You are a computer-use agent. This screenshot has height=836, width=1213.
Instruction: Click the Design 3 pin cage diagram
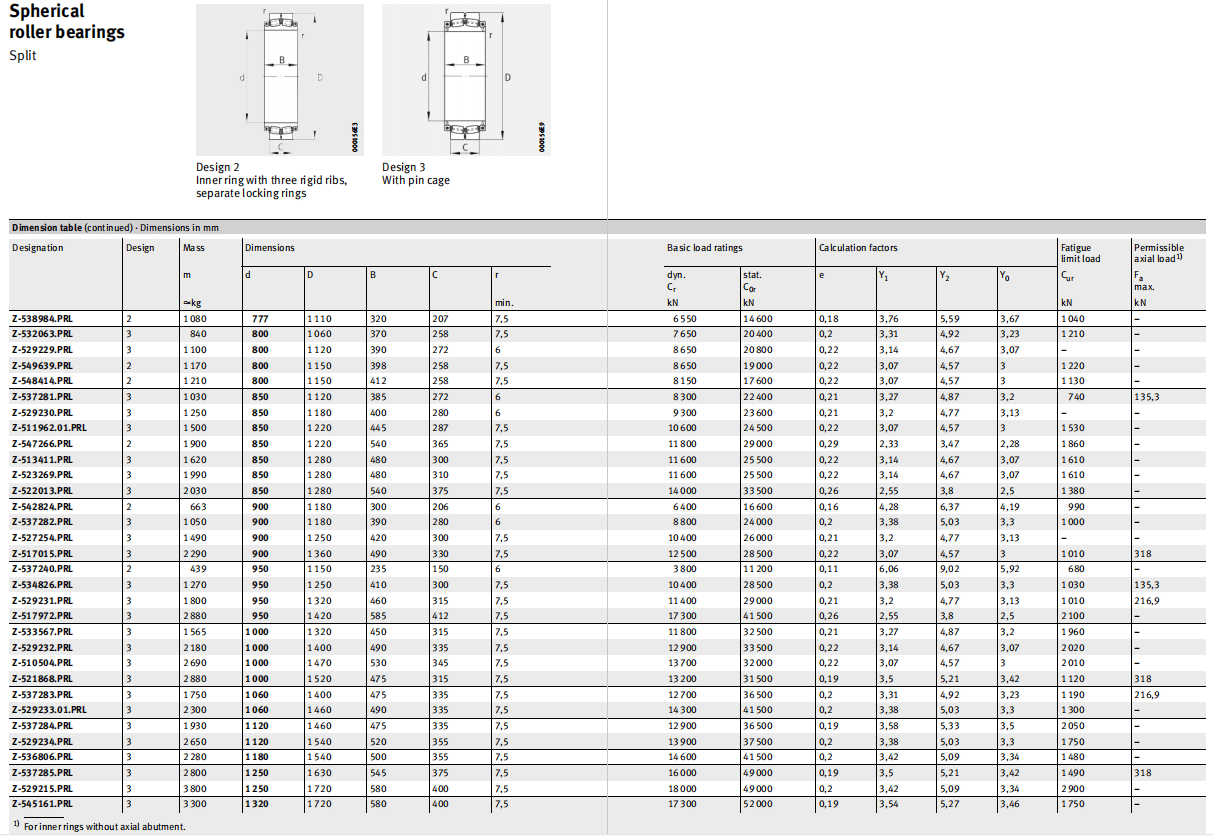tap(466, 80)
